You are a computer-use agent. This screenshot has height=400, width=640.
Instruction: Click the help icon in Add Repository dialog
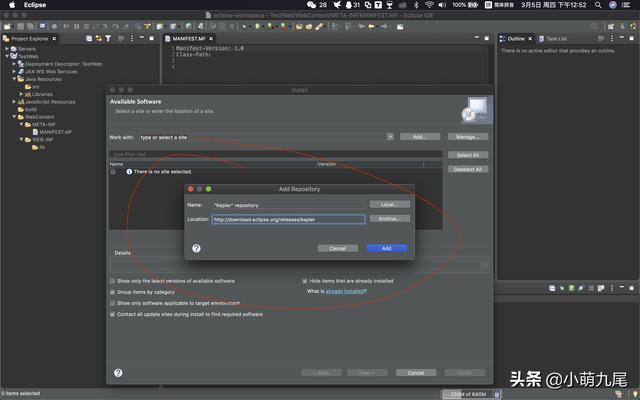196,248
